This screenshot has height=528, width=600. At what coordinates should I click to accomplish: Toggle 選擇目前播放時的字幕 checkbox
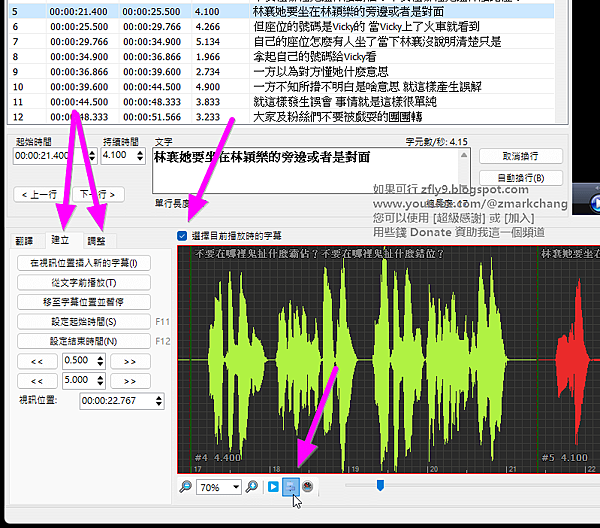click(x=182, y=236)
